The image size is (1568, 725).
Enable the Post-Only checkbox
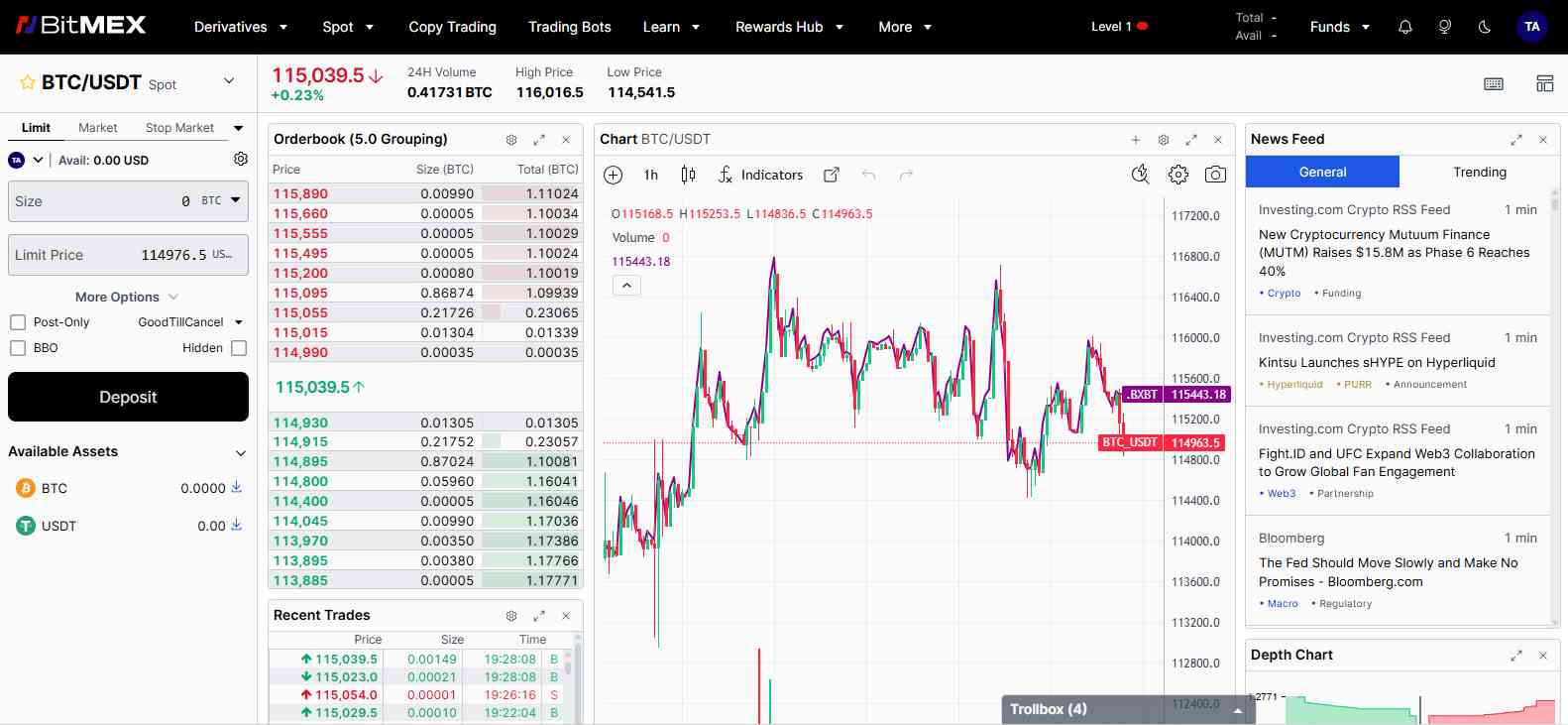pos(17,322)
